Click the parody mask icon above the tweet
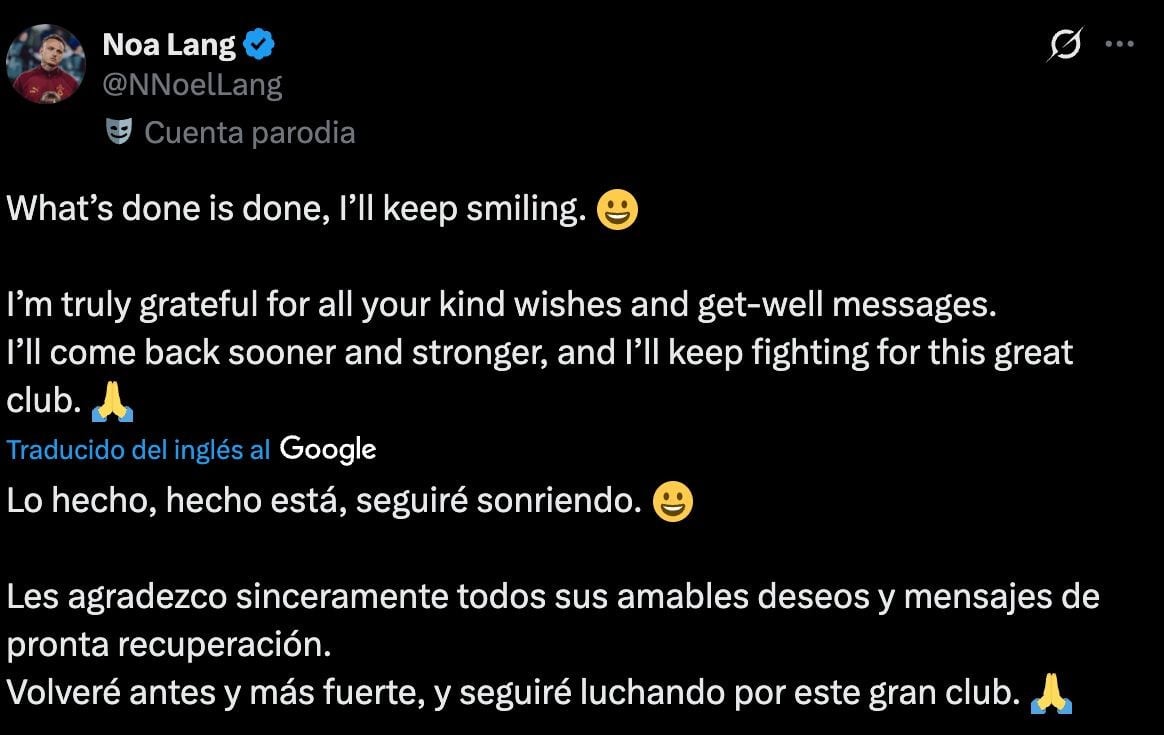 119,130
